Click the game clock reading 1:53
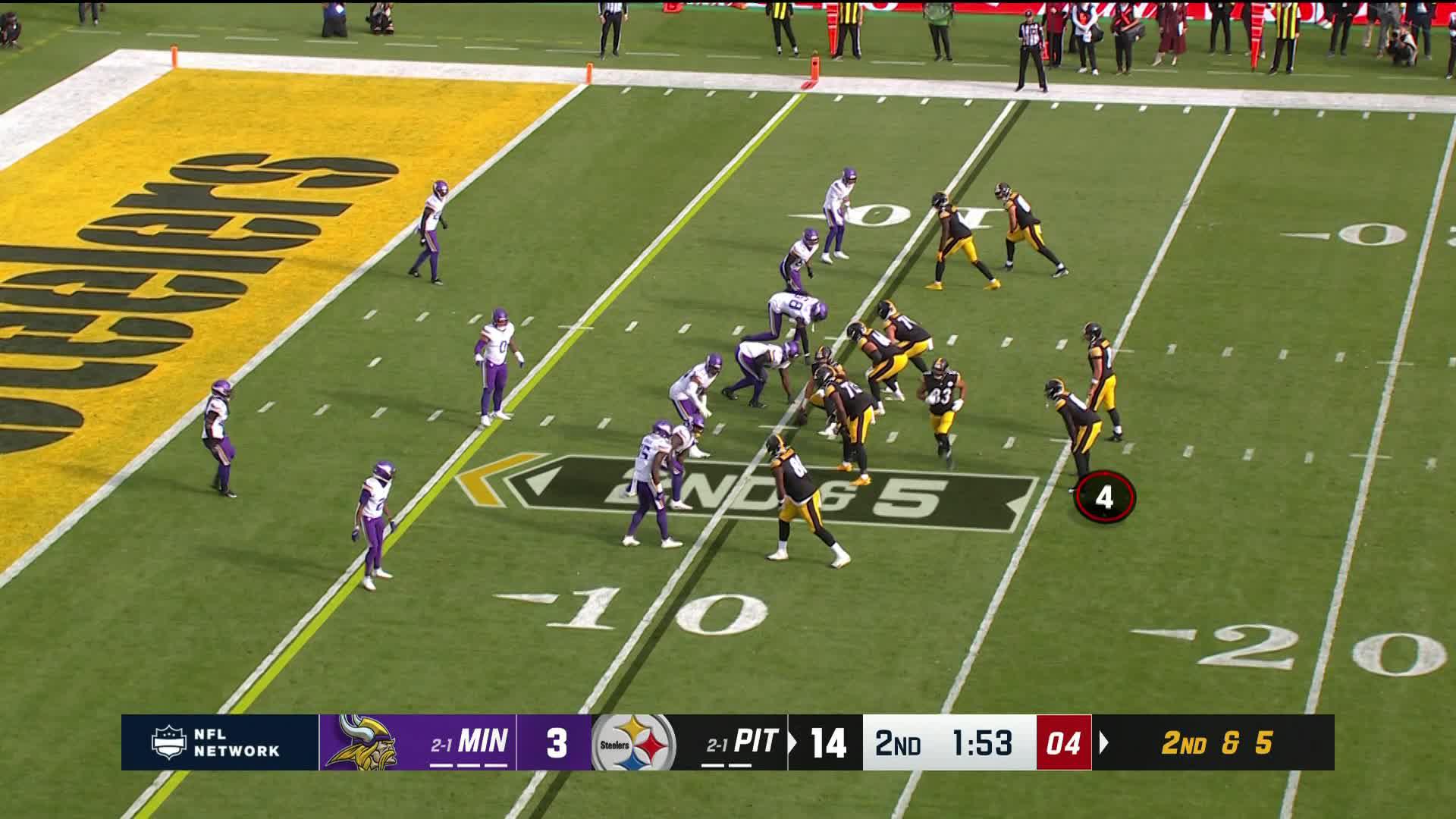 click(x=982, y=743)
